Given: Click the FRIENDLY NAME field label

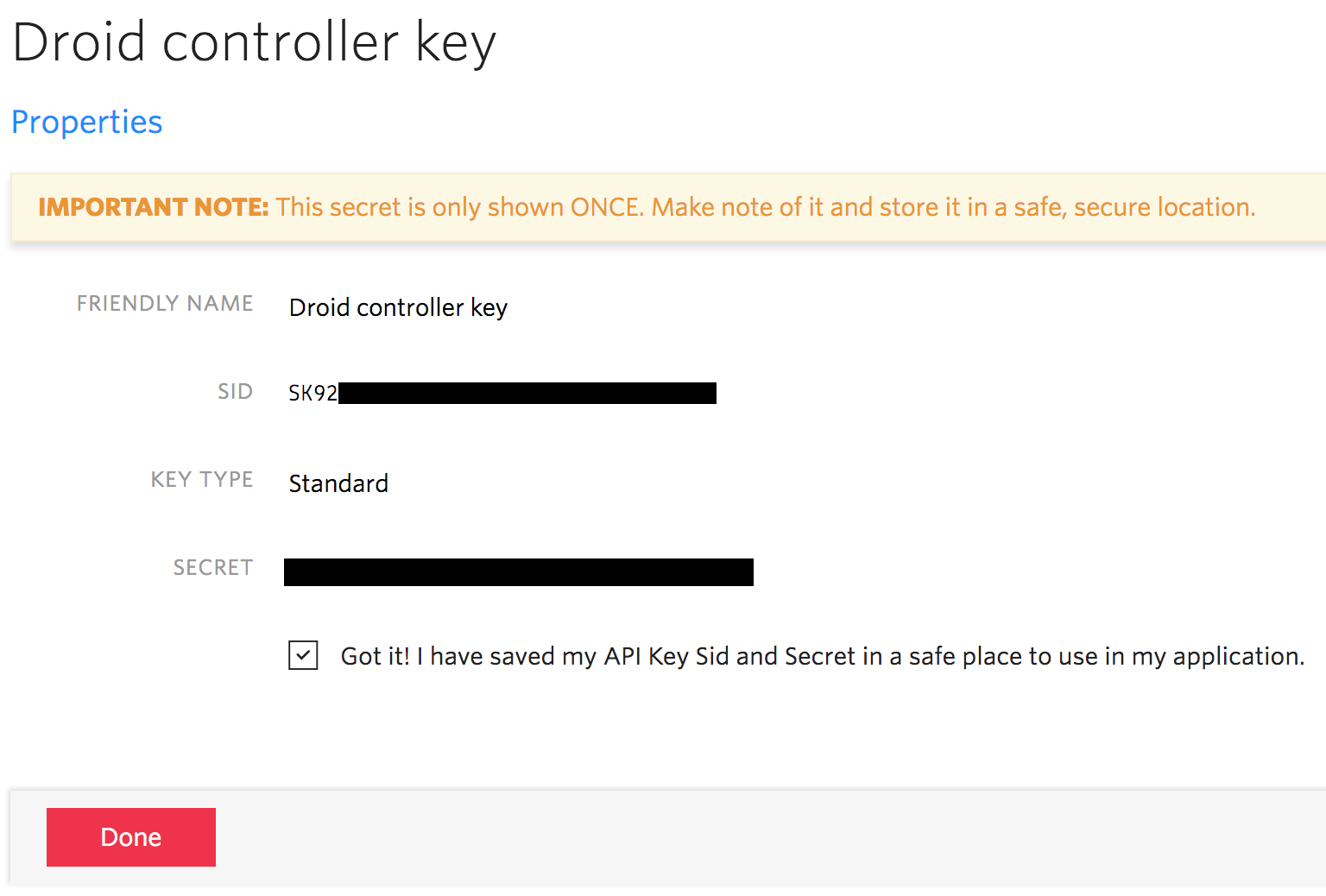Looking at the screenshot, I should (x=165, y=304).
